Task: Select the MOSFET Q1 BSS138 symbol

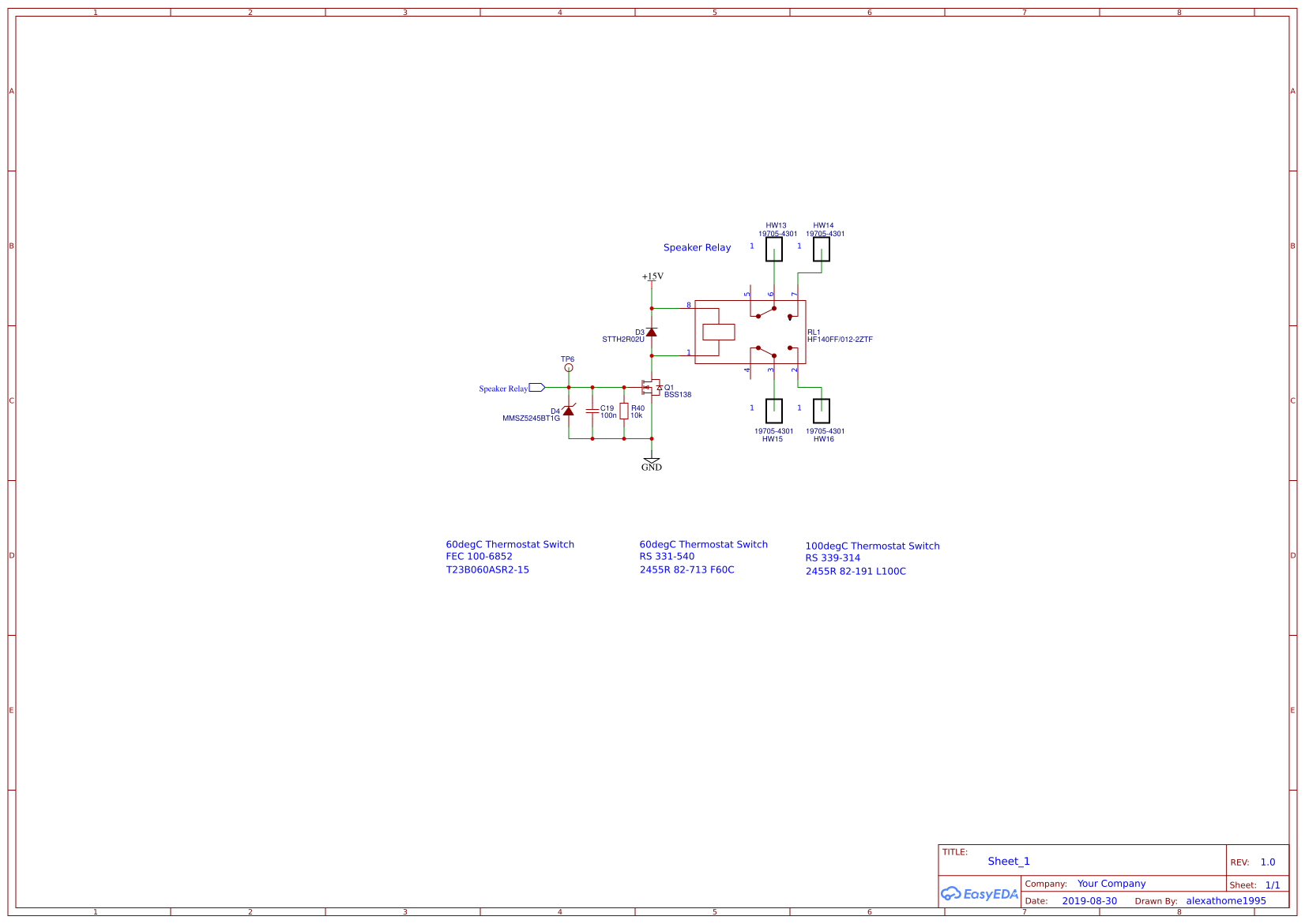Action: 652,388
